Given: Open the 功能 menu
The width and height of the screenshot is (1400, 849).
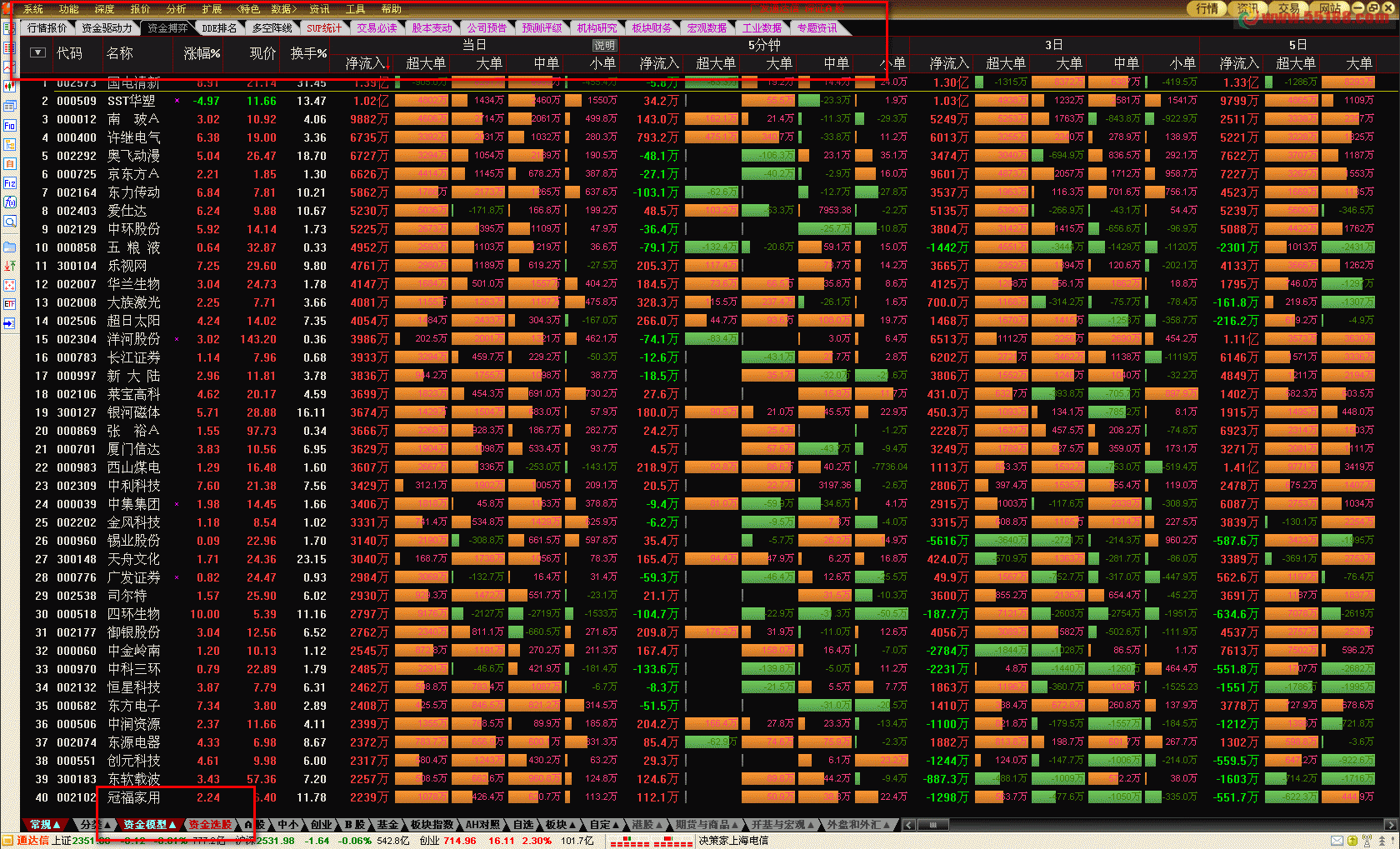Looking at the screenshot, I should pyautogui.click(x=68, y=9).
